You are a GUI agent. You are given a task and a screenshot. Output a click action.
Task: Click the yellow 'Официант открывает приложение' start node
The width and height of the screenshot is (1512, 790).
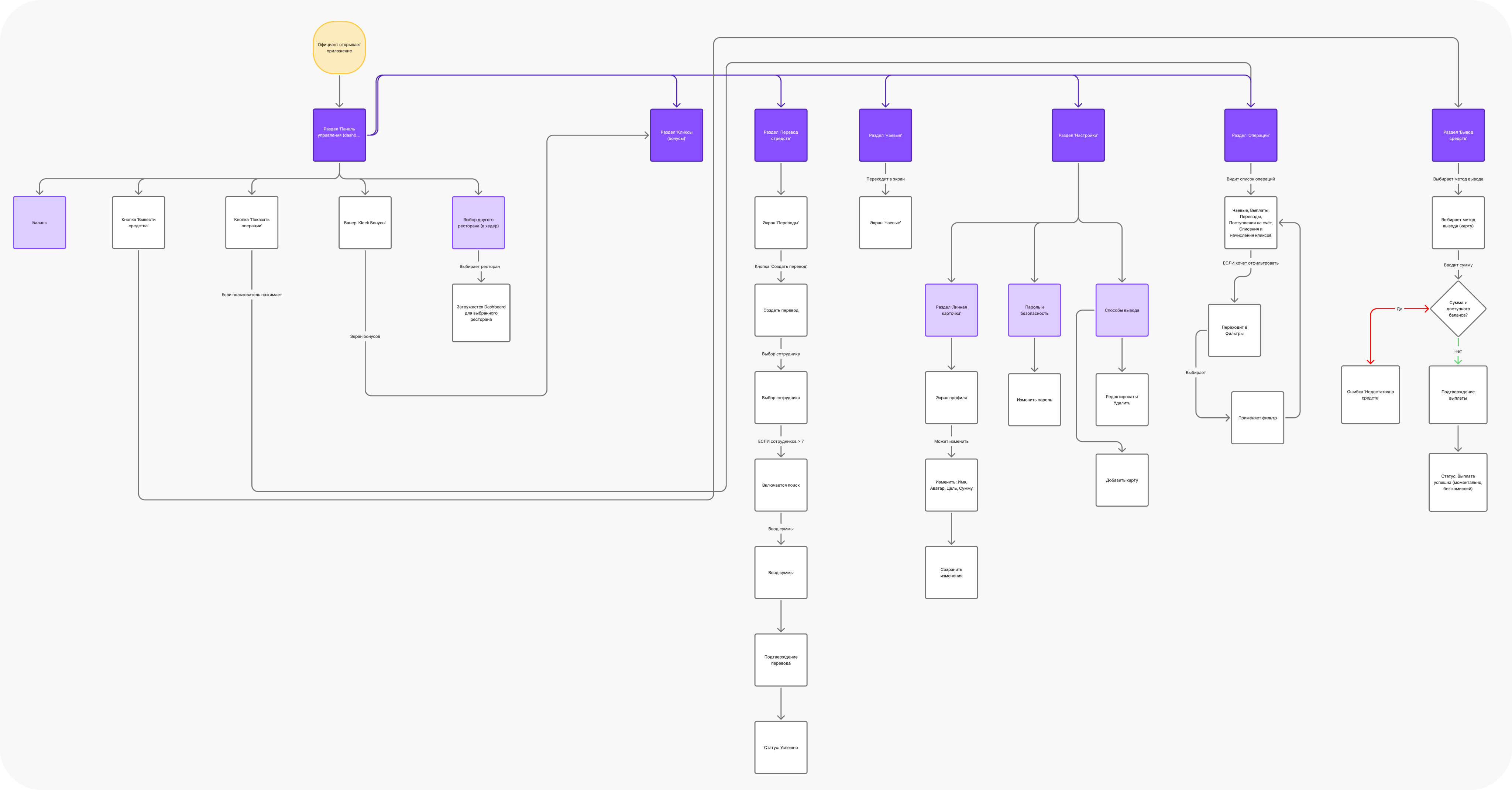click(x=339, y=48)
